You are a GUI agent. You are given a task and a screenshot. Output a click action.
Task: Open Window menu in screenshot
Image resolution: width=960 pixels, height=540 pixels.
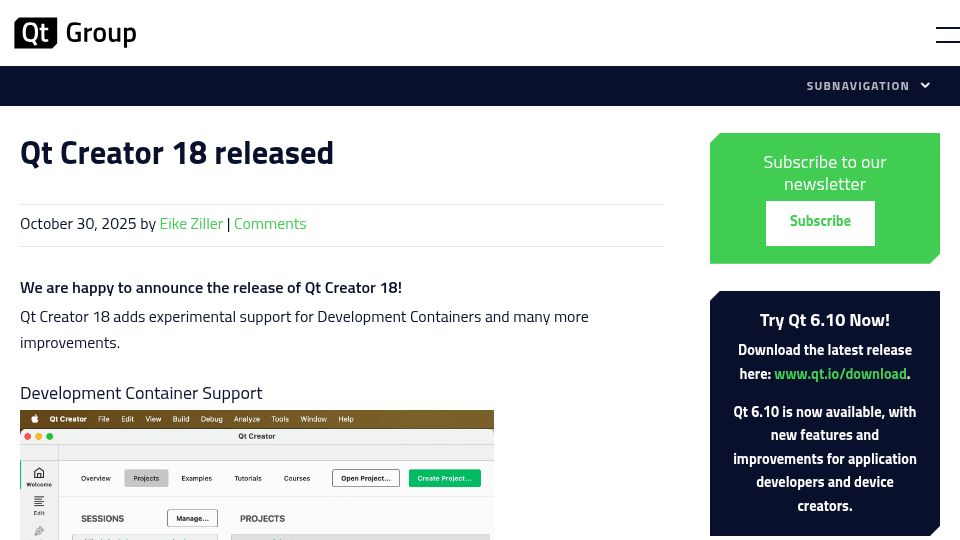pyautogui.click(x=313, y=419)
